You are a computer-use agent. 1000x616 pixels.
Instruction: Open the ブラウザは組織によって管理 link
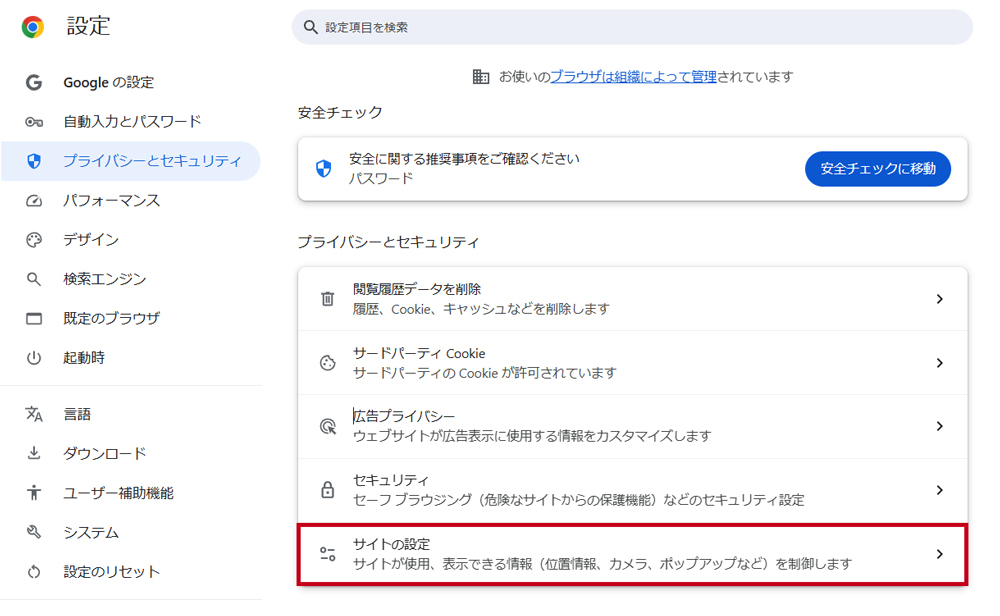(633, 77)
